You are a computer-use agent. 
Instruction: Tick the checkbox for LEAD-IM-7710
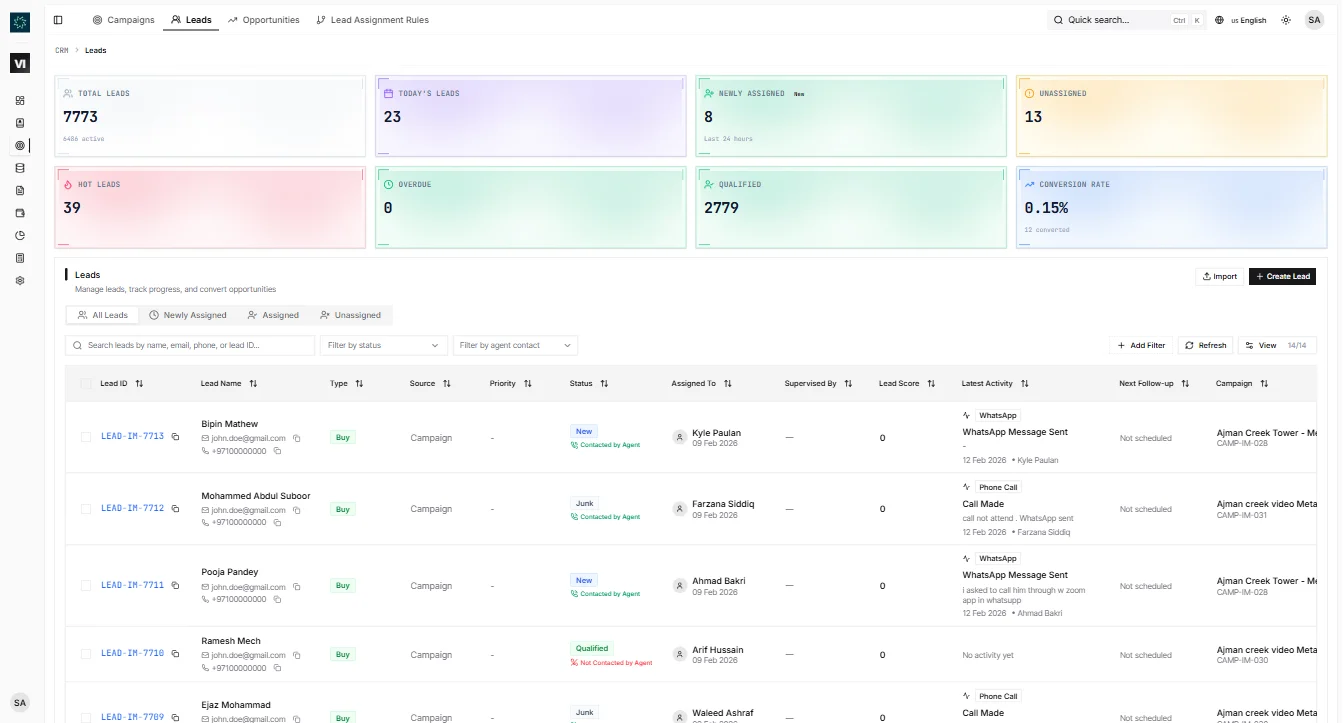[86, 654]
